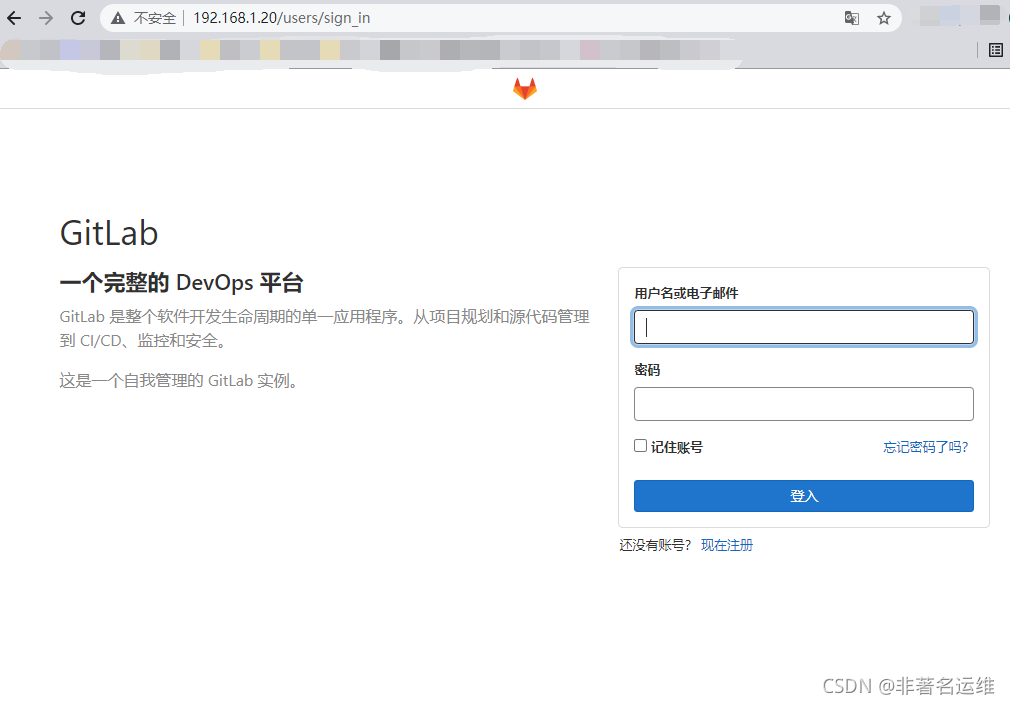
Task: Click the 不安全 label in the address bar
Action: point(155,18)
